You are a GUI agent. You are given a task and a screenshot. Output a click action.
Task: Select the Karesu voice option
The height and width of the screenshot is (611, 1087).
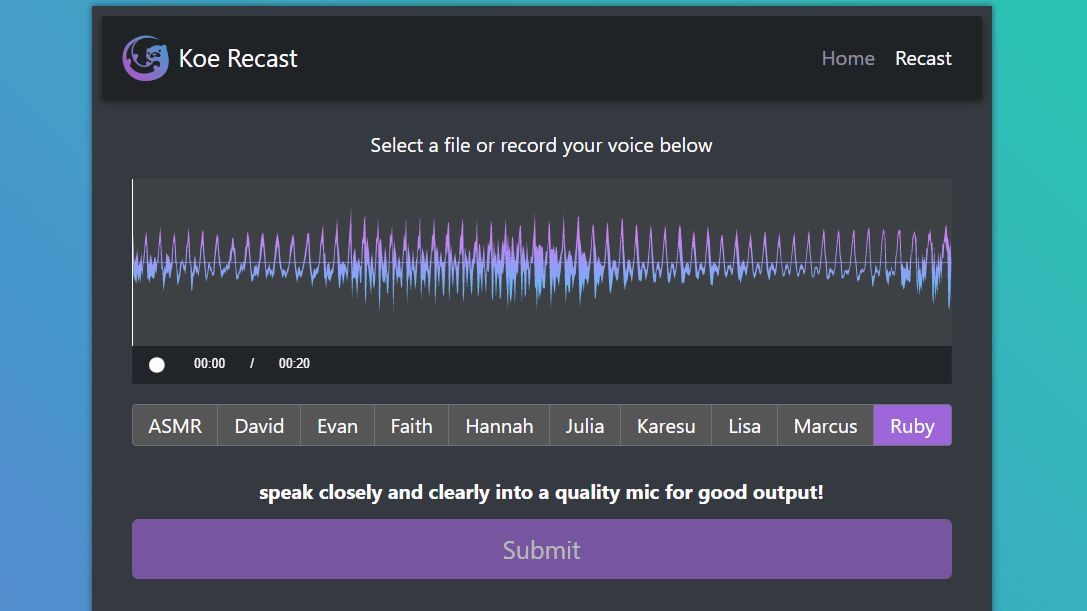[665, 425]
